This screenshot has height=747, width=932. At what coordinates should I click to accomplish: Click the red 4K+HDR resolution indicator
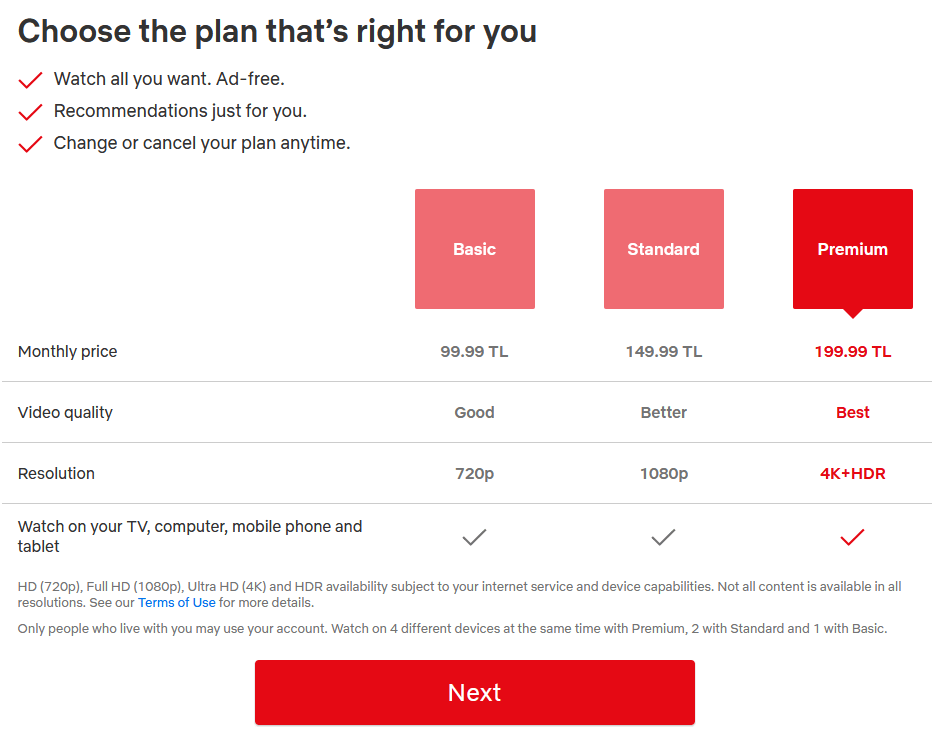point(852,472)
